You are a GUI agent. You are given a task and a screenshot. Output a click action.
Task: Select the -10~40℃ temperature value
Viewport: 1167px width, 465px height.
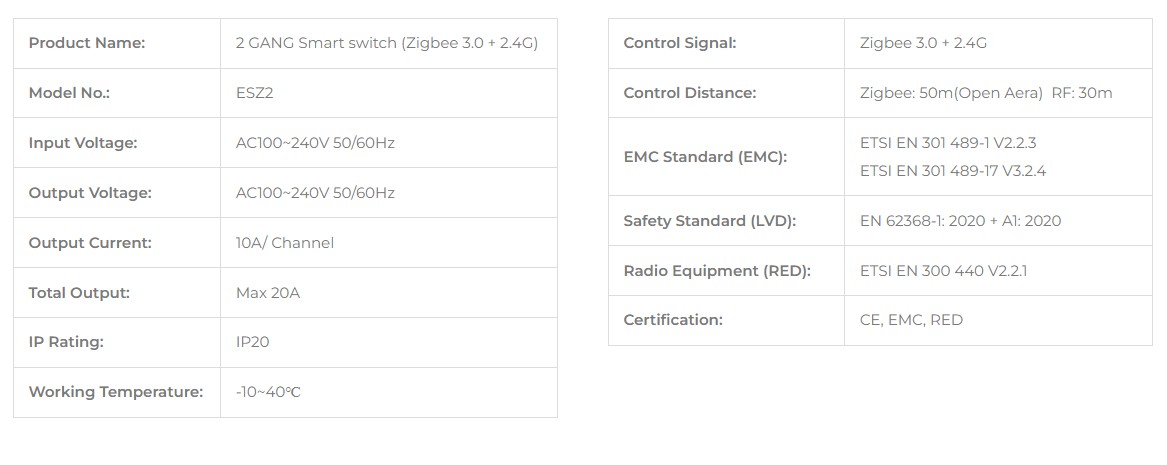(268, 392)
